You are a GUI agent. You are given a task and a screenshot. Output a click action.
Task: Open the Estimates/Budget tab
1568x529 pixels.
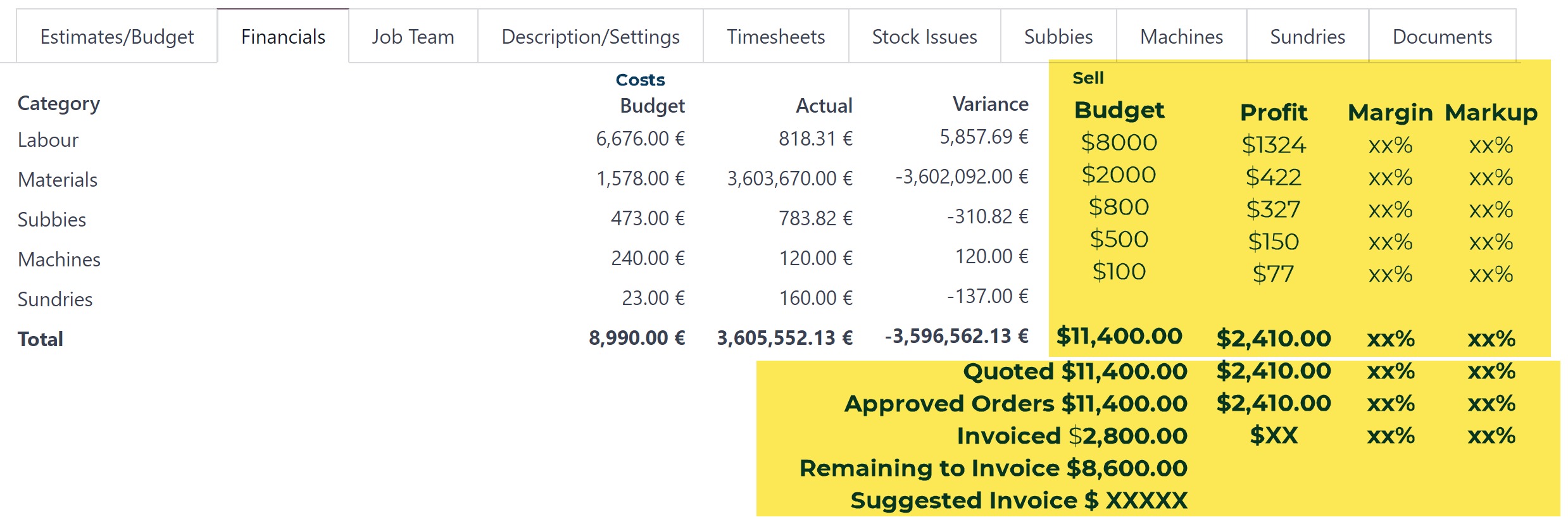116,37
